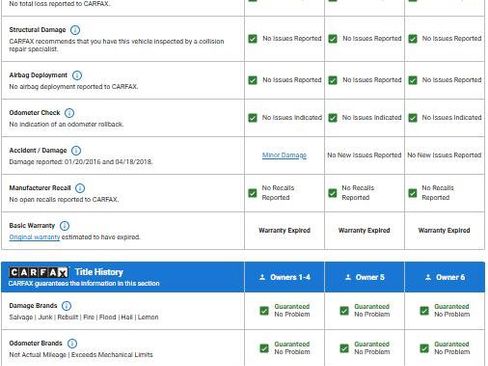Click Odometer Check green check for Owners 1-4
The height and width of the screenshot is (366, 488).
click(253, 118)
